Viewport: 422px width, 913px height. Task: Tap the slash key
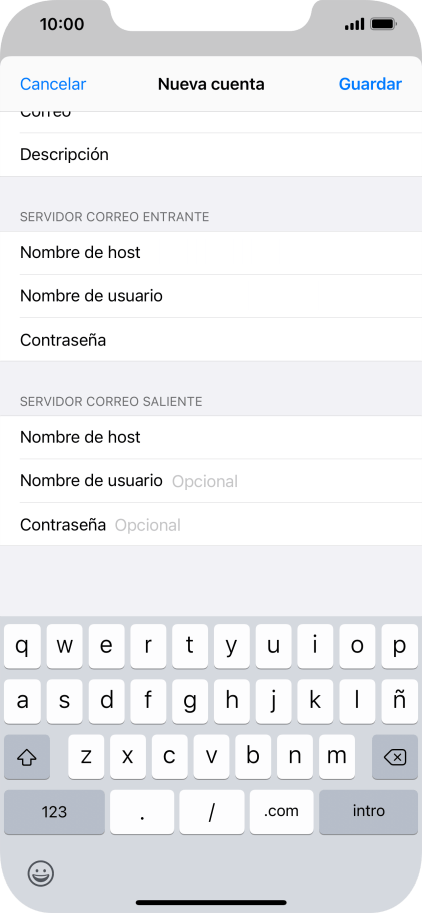coord(211,811)
